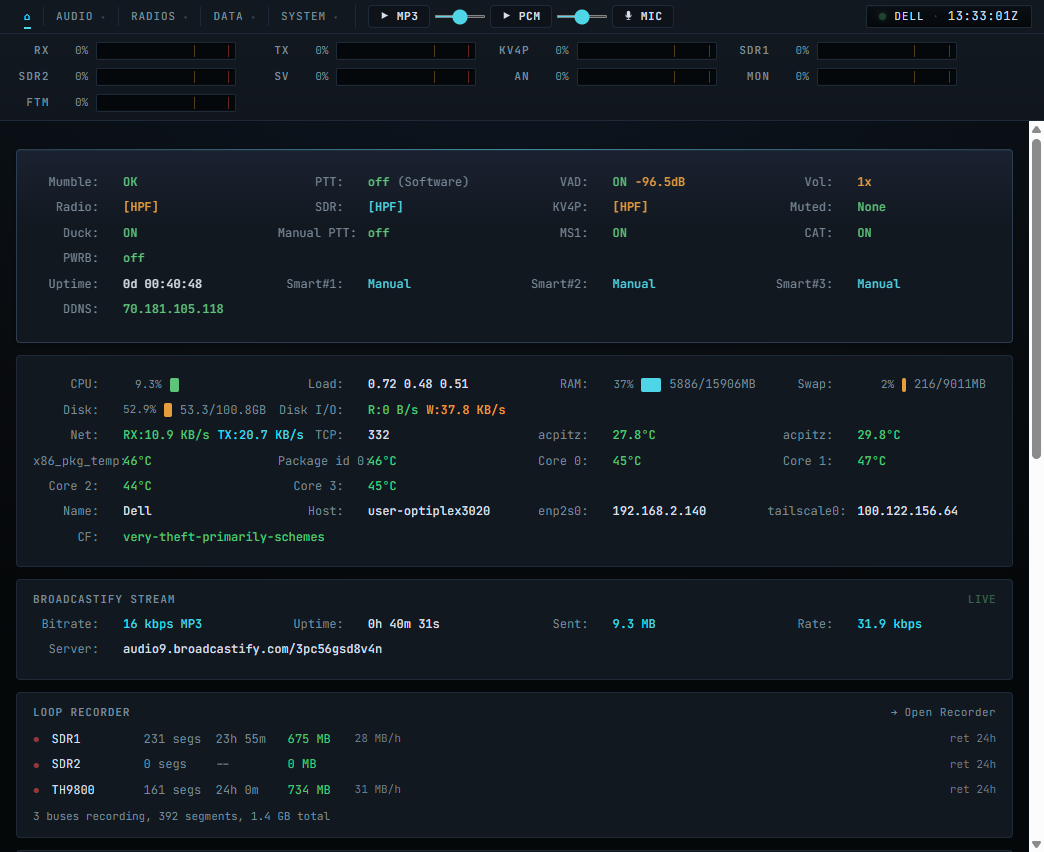
Task: Open the DATA dropdown menu
Action: (234, 17)
